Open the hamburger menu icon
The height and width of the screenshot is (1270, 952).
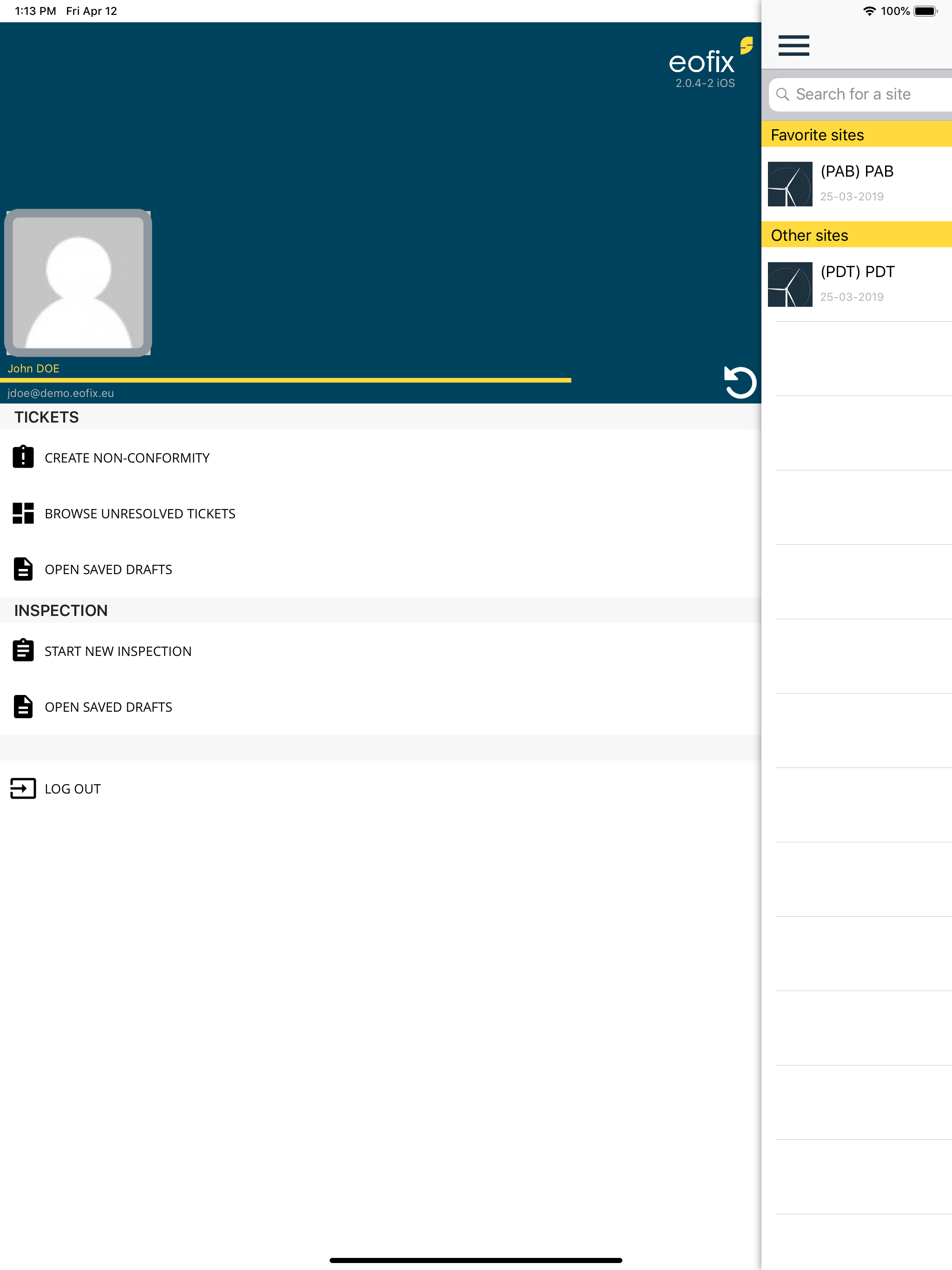(x=793, y=46)
